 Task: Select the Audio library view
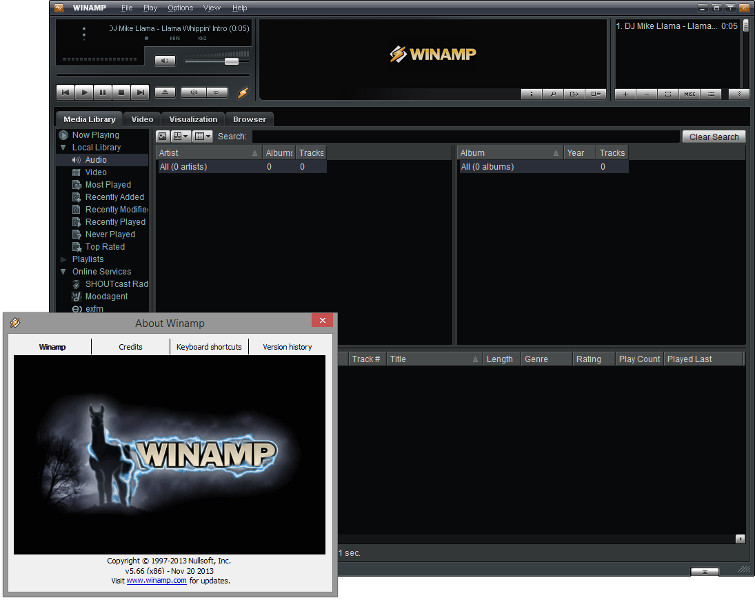[96, 160]
